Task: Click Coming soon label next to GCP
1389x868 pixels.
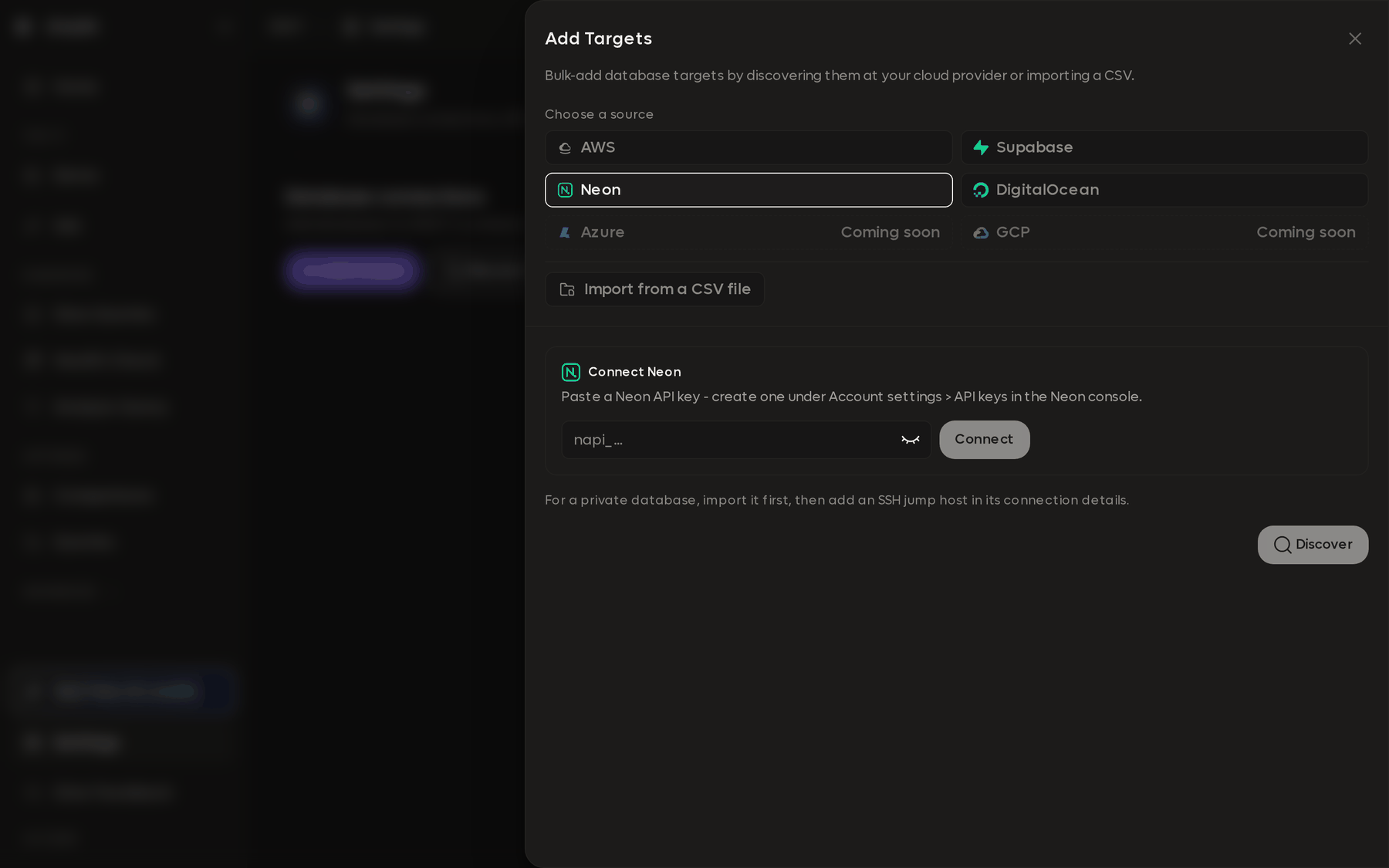Action: tap(1306, 232)
